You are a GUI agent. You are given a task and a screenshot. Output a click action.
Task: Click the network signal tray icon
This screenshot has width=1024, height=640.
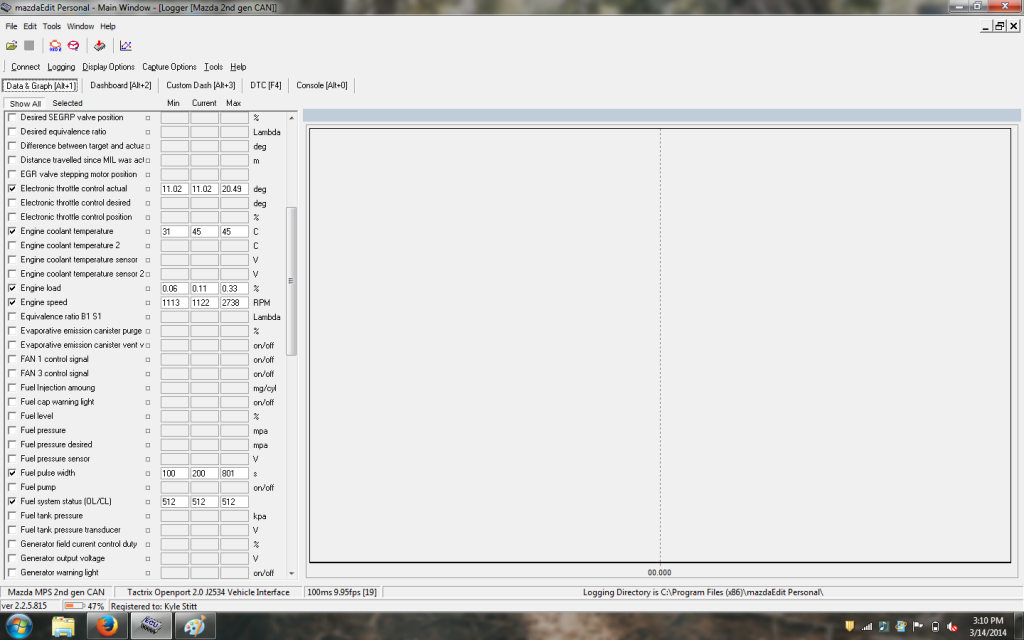point(867,626)
